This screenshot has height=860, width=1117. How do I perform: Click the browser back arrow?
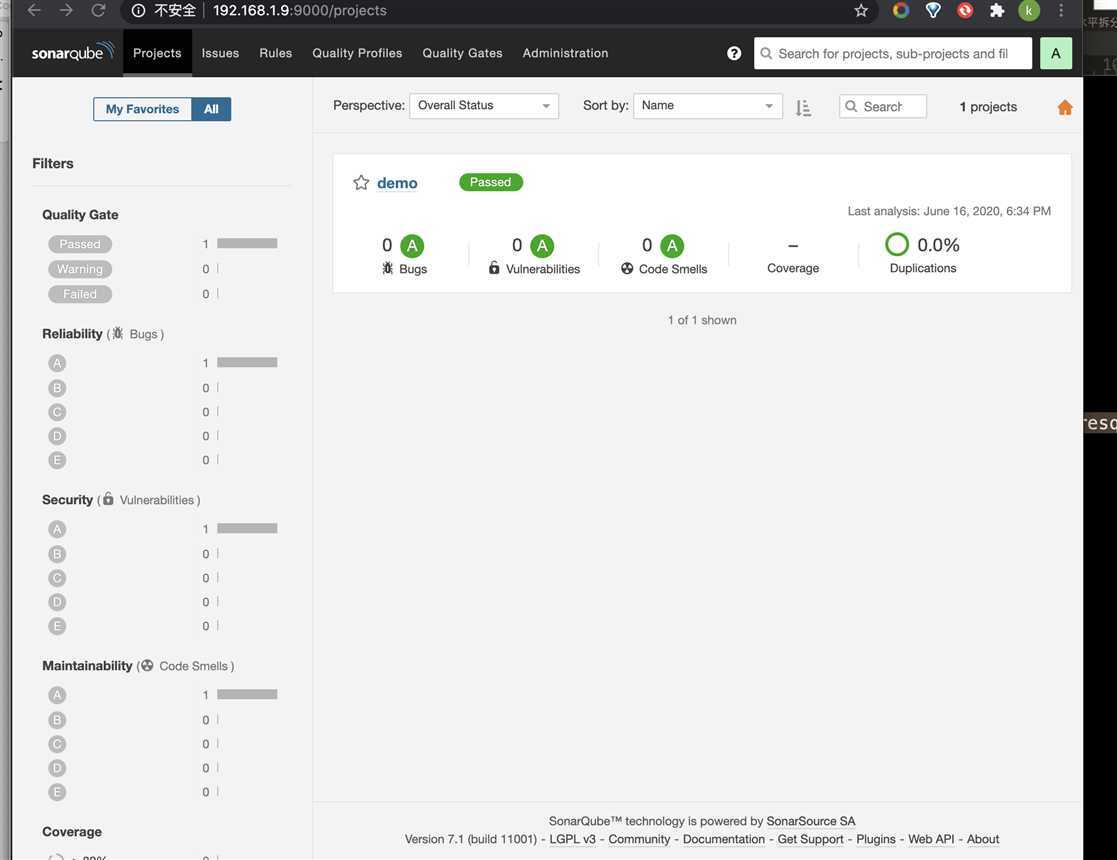point(34,10)
